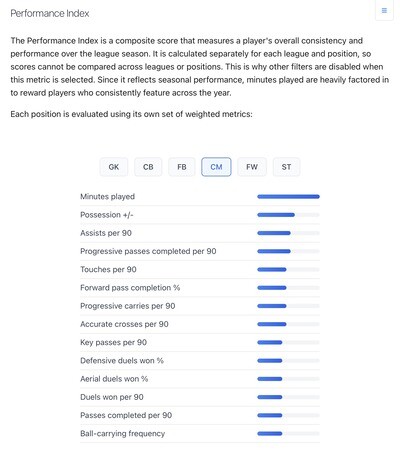Select the Aerial duels won % row
The image size is (400, 450).
pos(200,379)
